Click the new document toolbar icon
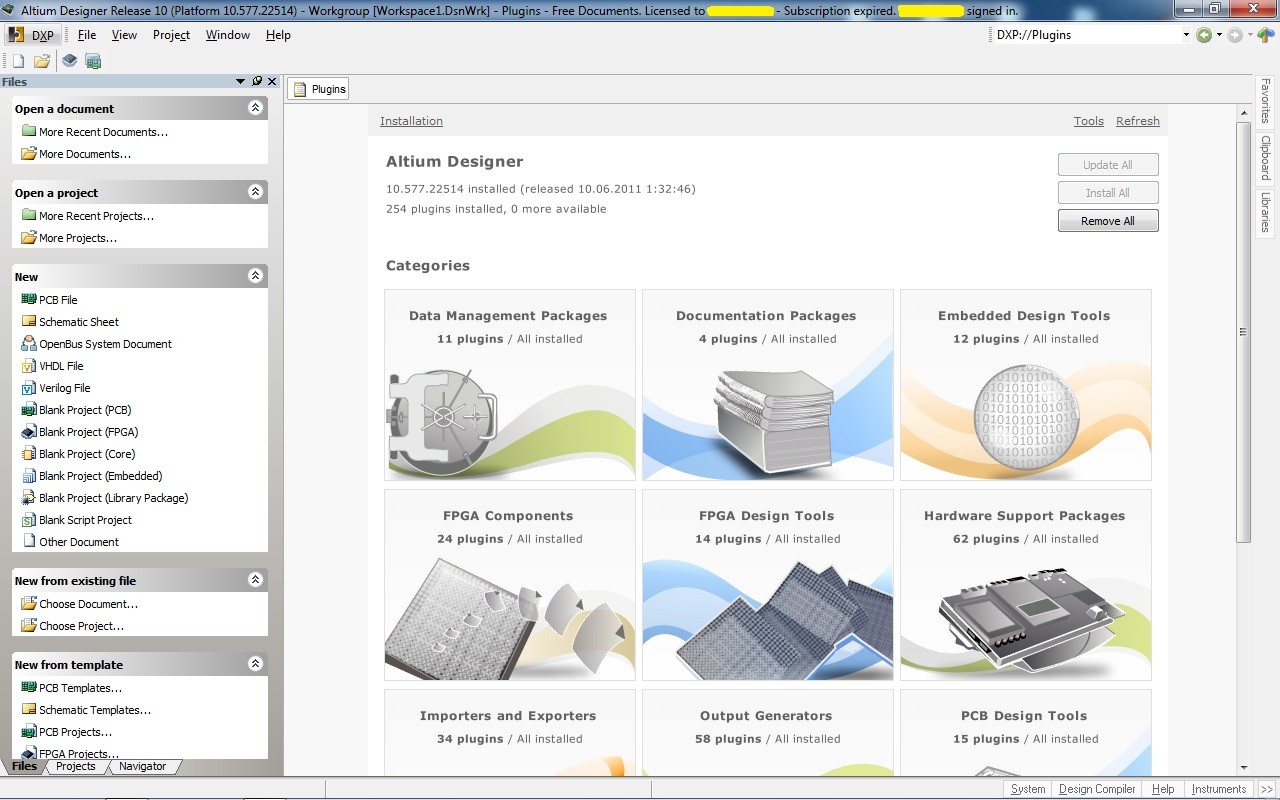 (x=18, y=61)
